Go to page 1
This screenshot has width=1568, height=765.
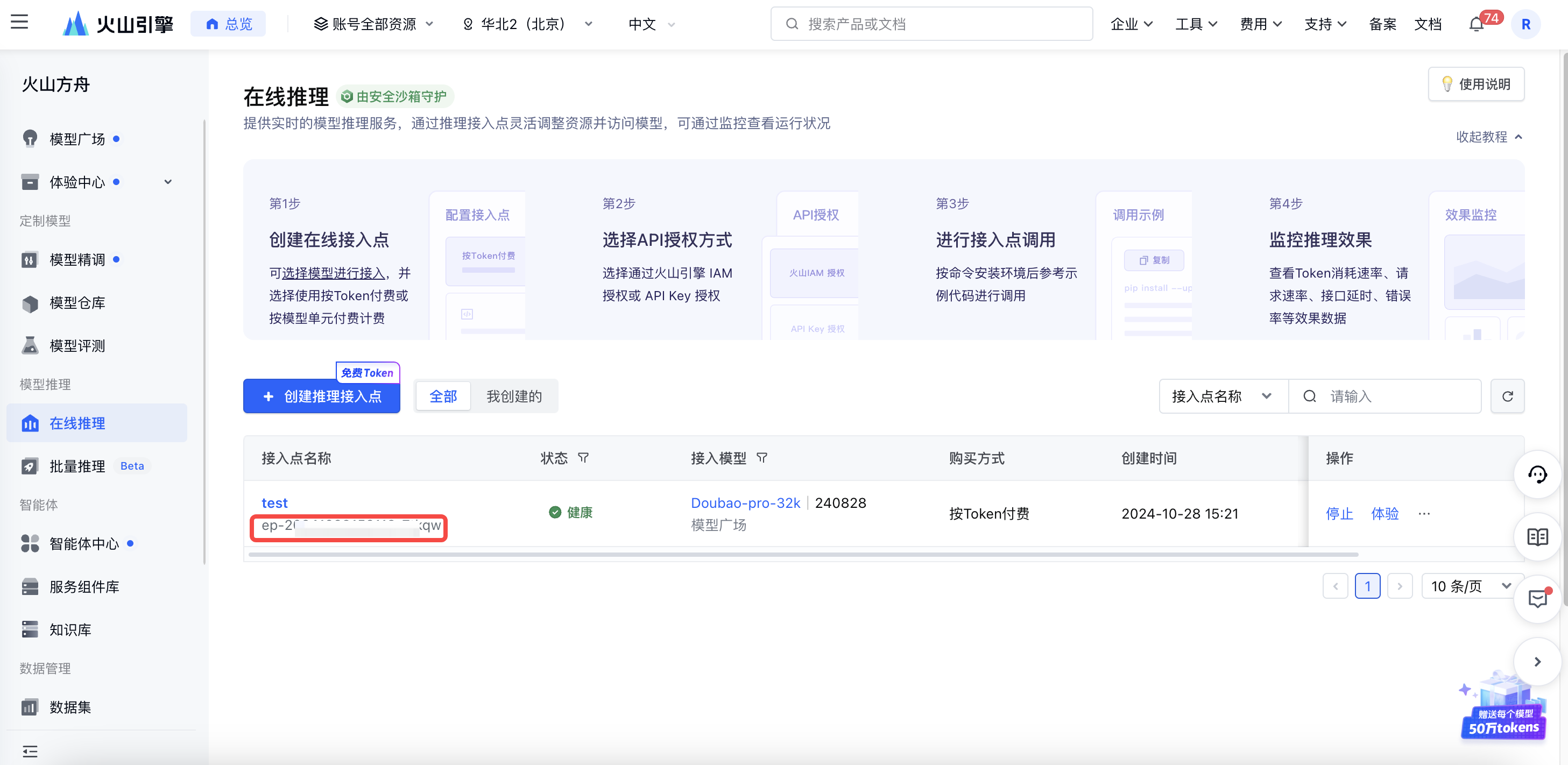click(x=1367, y=587)
